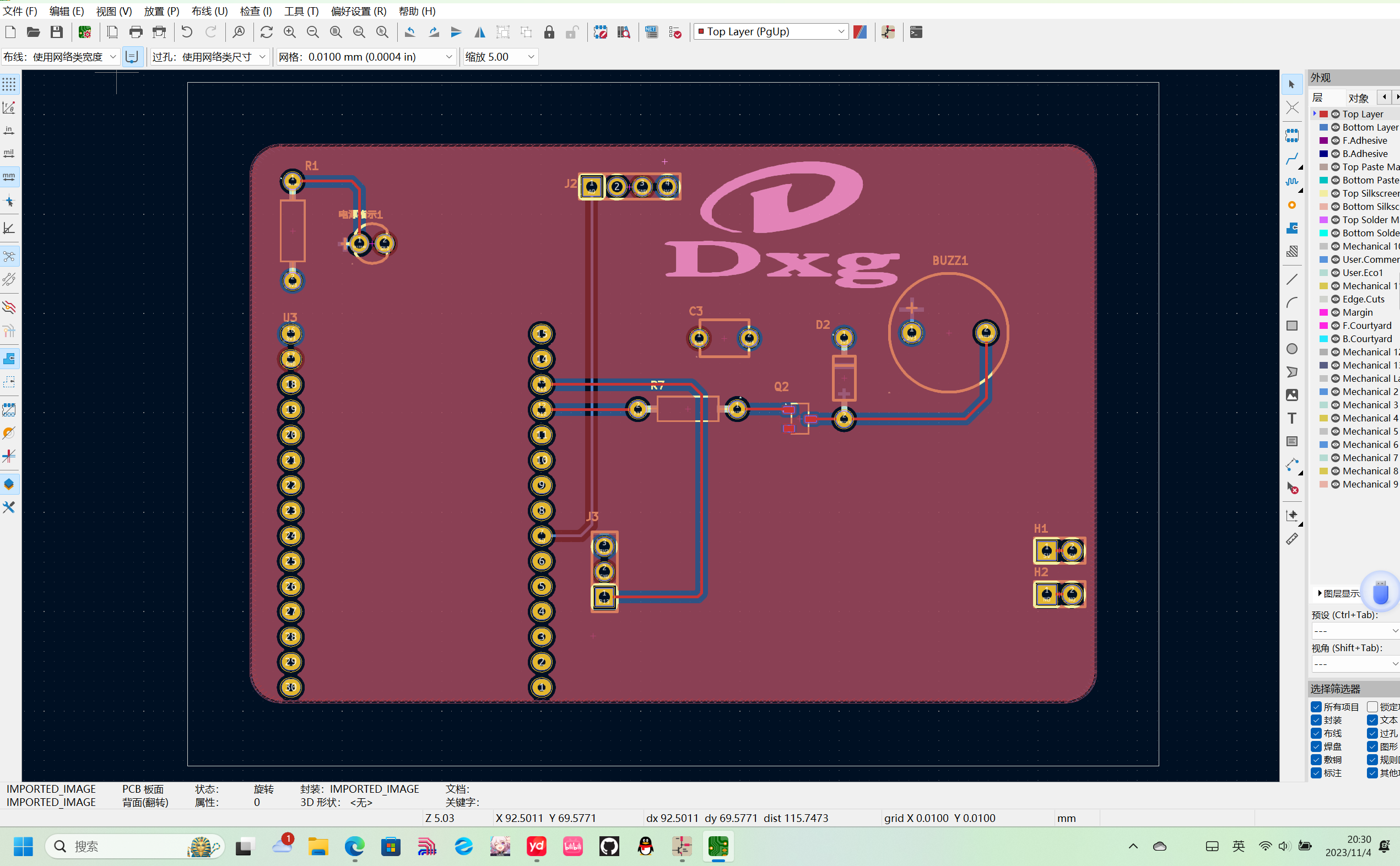Hide the Bottom Layer with eye icon

[1336, 127]
